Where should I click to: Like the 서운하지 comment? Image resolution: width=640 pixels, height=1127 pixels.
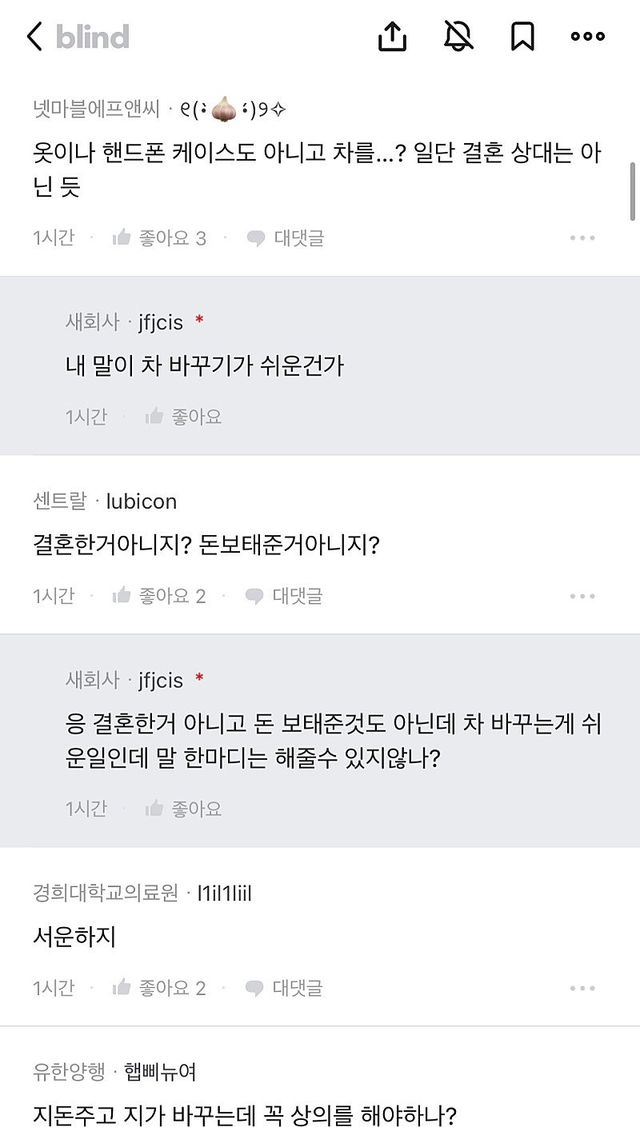[x=159, y=988]
